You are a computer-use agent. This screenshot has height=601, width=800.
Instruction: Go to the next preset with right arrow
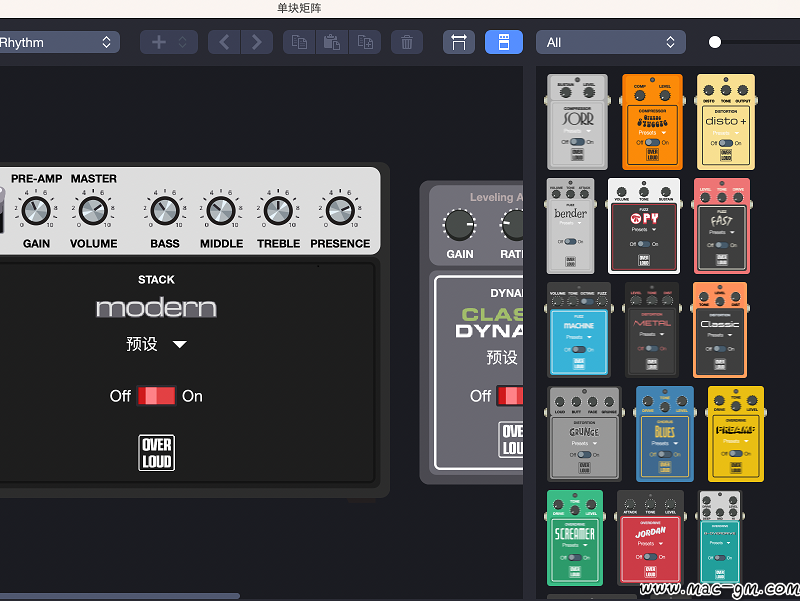coord(257,42)
